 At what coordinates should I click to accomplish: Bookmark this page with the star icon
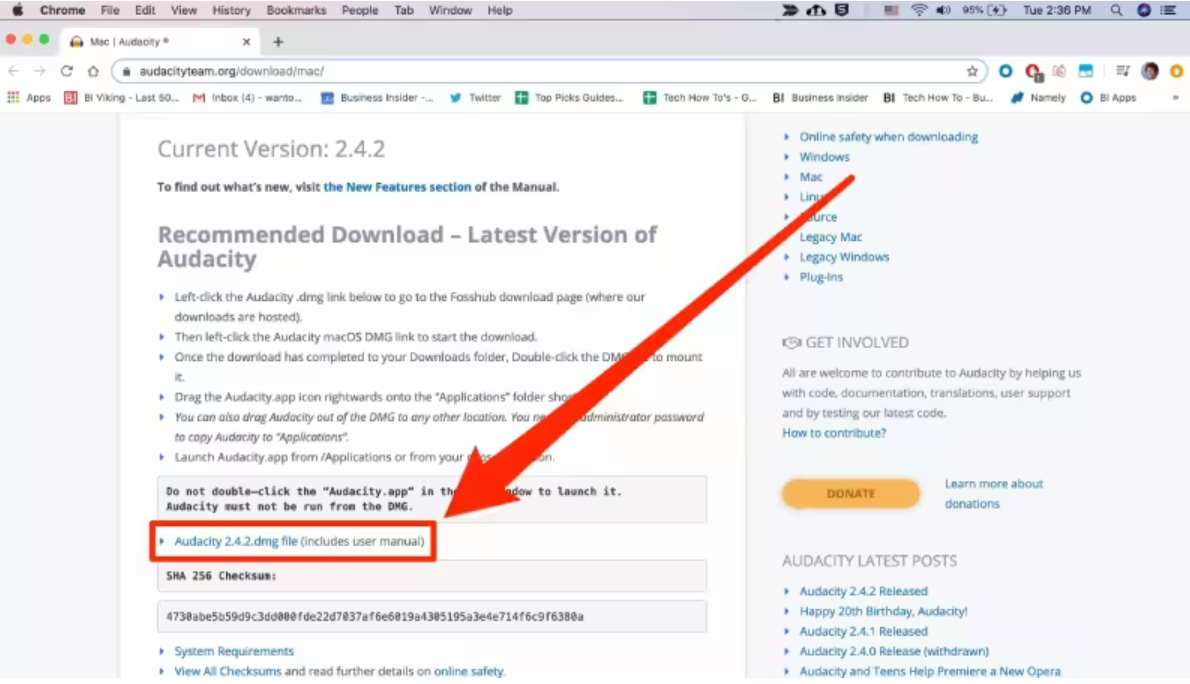click(972, 71)
